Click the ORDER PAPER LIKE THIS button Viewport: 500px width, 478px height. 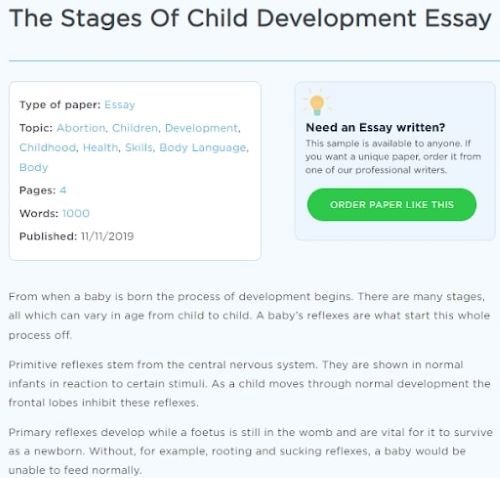pyautogui.click(x=392, y=204)
